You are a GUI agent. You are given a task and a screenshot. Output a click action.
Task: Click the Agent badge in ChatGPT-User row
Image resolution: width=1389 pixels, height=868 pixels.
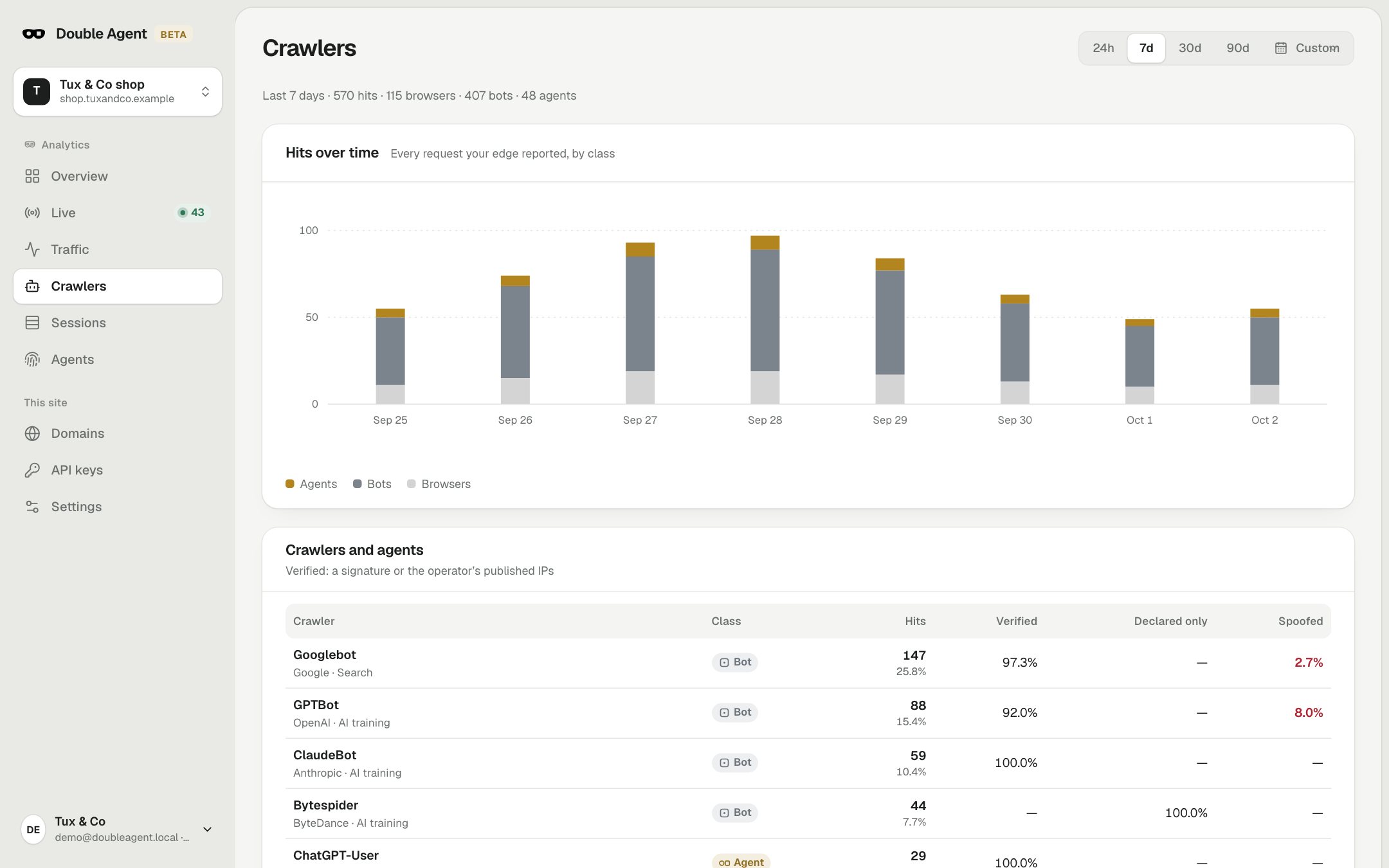coord(741,862)
